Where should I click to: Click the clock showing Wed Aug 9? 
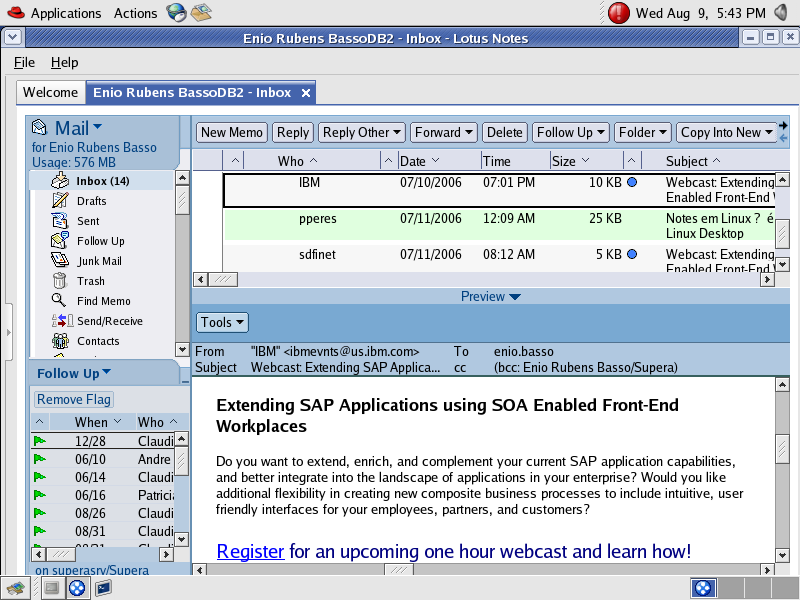click(x=700, y=13)
